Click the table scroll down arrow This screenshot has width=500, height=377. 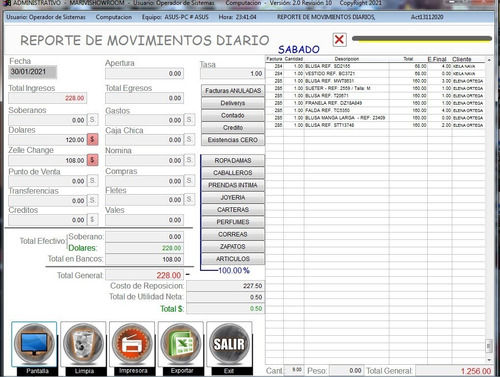(x=489, y=360)
